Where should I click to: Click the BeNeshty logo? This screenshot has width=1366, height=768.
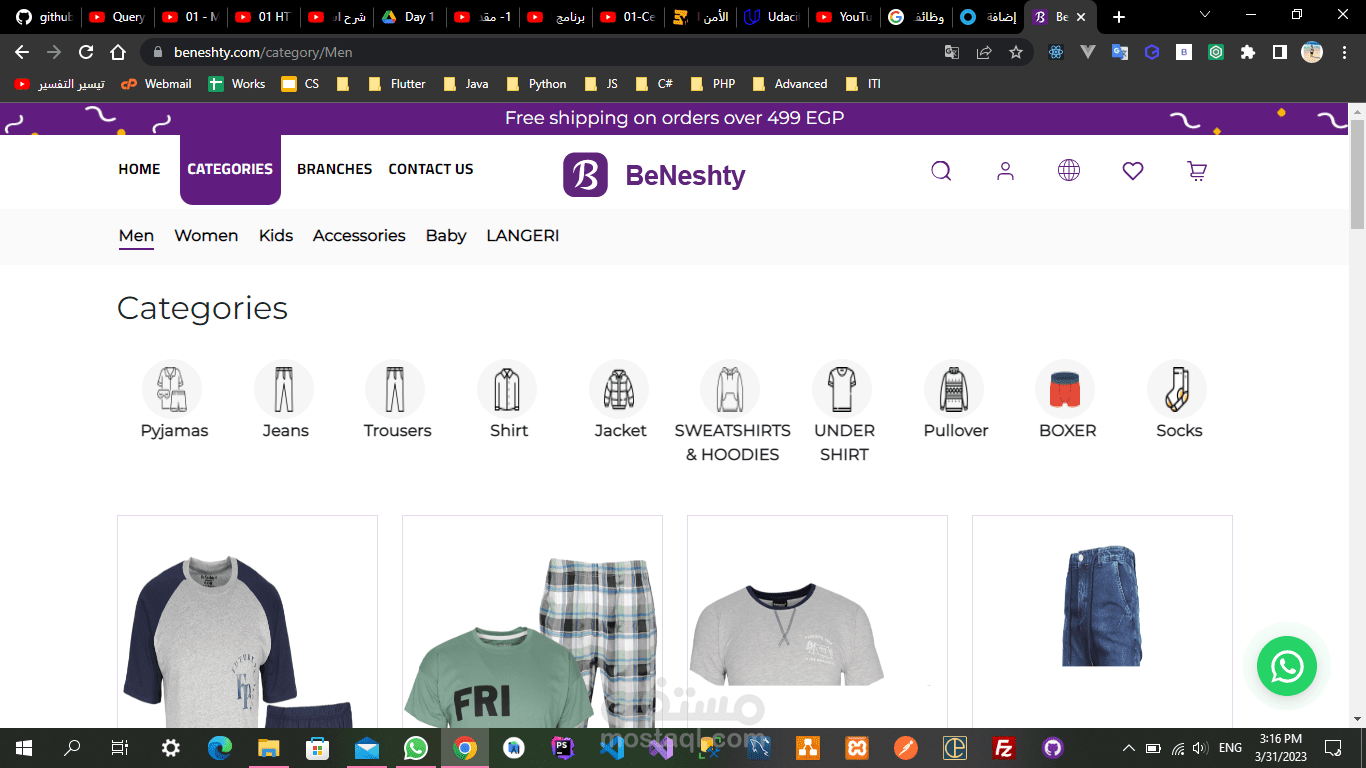(x=655, y=176)
